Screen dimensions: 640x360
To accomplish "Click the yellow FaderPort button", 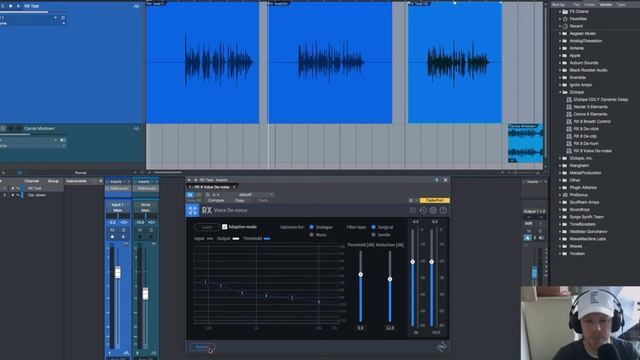I will click(x=434, y=200).
